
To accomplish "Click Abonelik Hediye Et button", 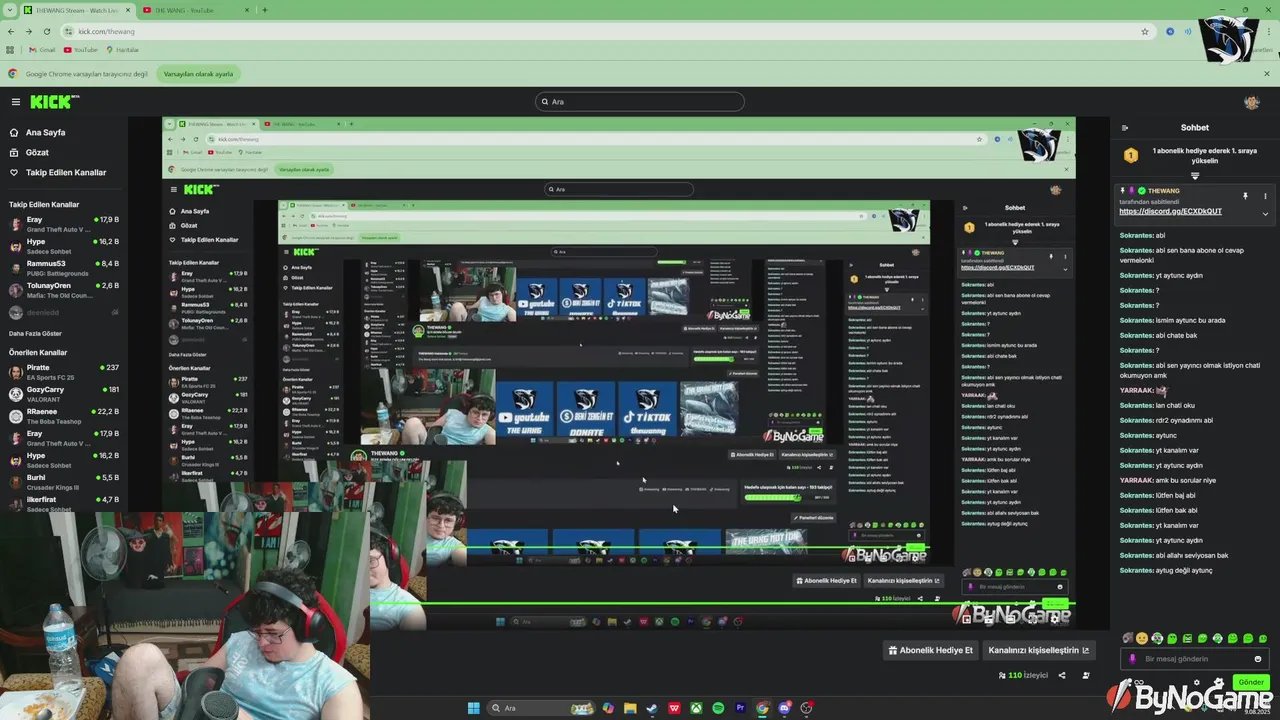I will coord(930,650).
